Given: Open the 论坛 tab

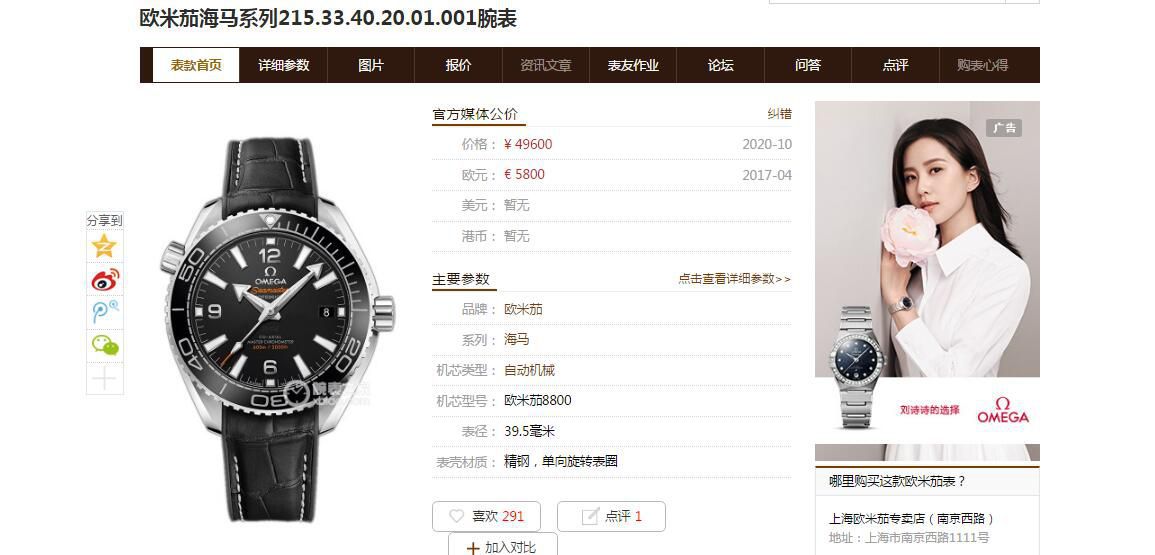Looking at the screenshot, I should click(x=720, y=65).
